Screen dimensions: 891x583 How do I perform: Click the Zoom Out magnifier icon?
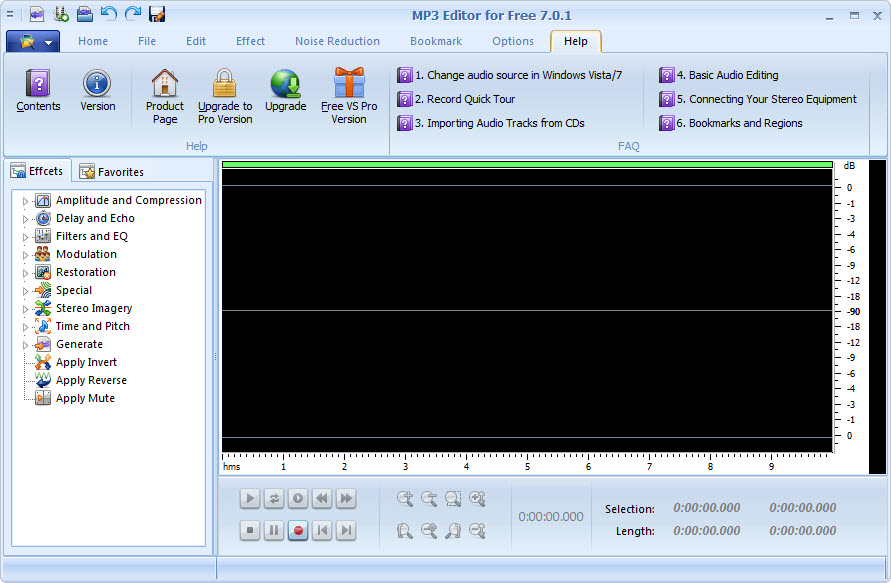tap(429, 499)
